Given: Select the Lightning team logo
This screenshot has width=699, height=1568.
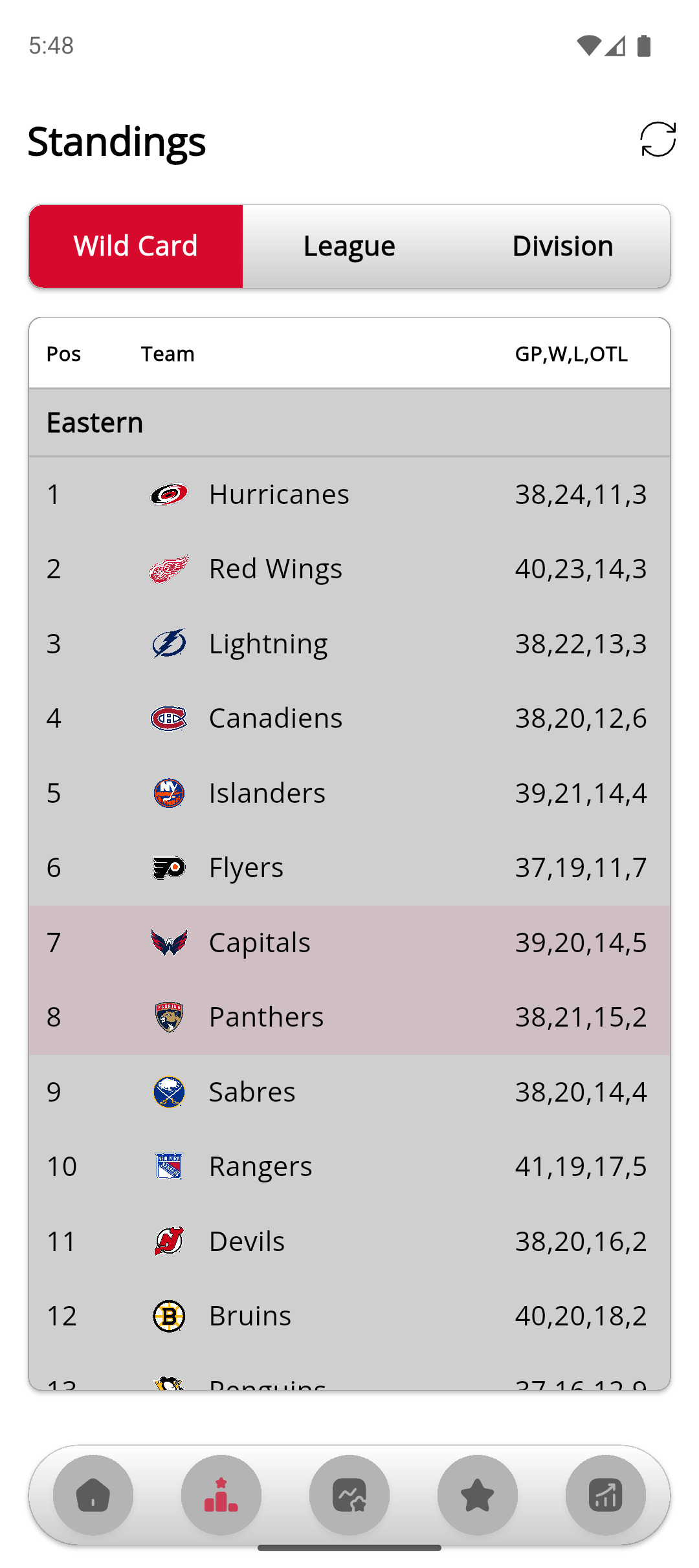Looking at the screenshot, I should (169, 643).
